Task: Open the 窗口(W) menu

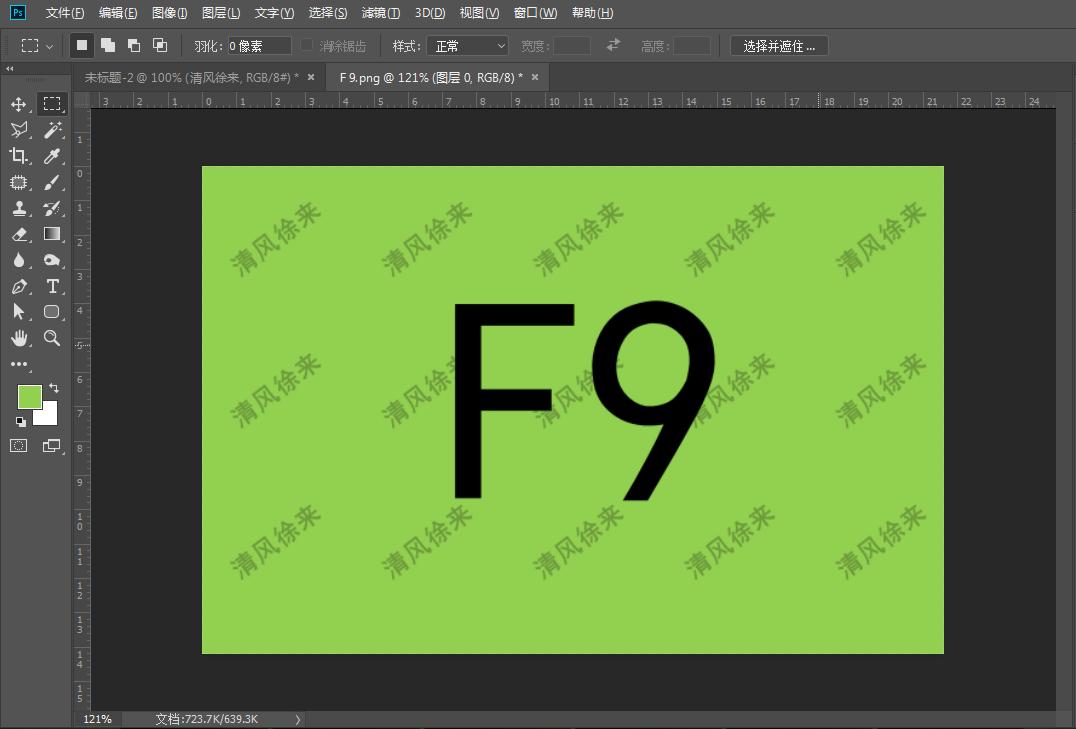Action: pyautogui.click(x=535, y=13)
